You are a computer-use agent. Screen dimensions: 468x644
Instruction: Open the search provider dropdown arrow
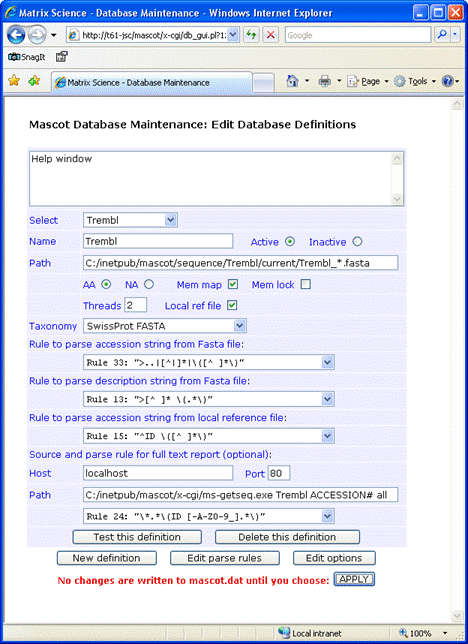[x=455, y=35]
